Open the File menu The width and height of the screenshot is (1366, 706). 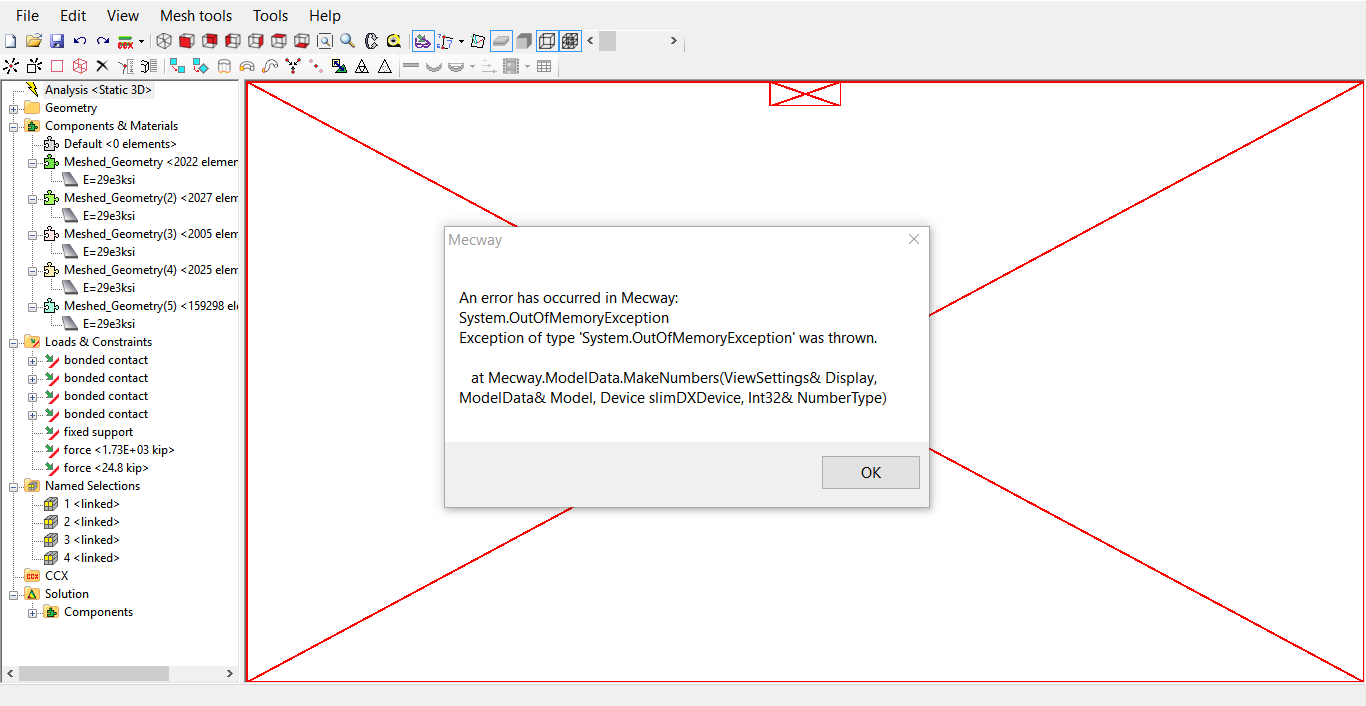point(28,16)
